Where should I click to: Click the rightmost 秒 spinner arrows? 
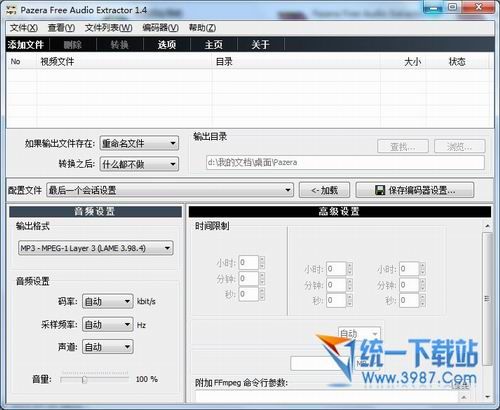423,300
